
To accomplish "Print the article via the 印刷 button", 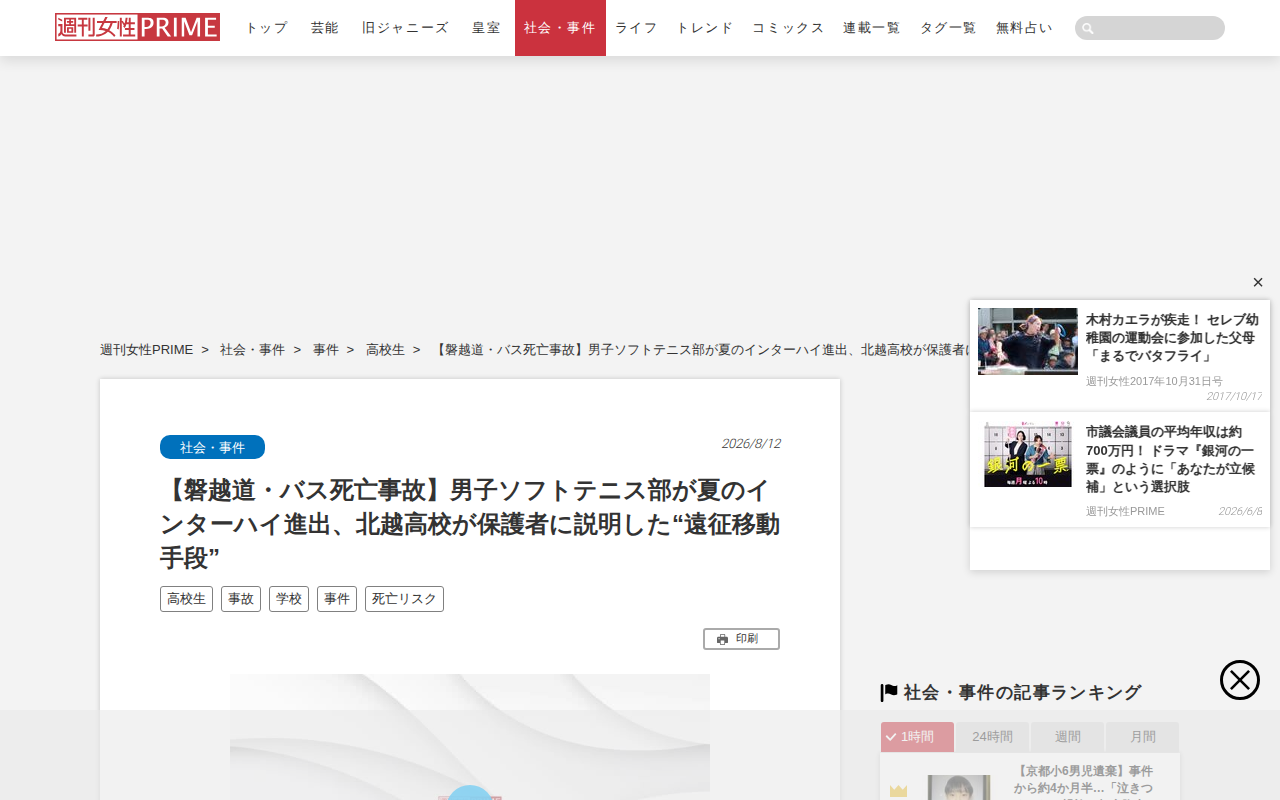I will pyautogui.click(x=741, y=639).
